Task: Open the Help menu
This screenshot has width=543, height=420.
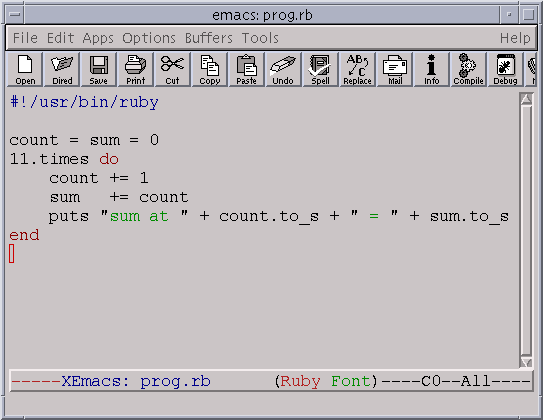Action: click(x=515, y=38)
